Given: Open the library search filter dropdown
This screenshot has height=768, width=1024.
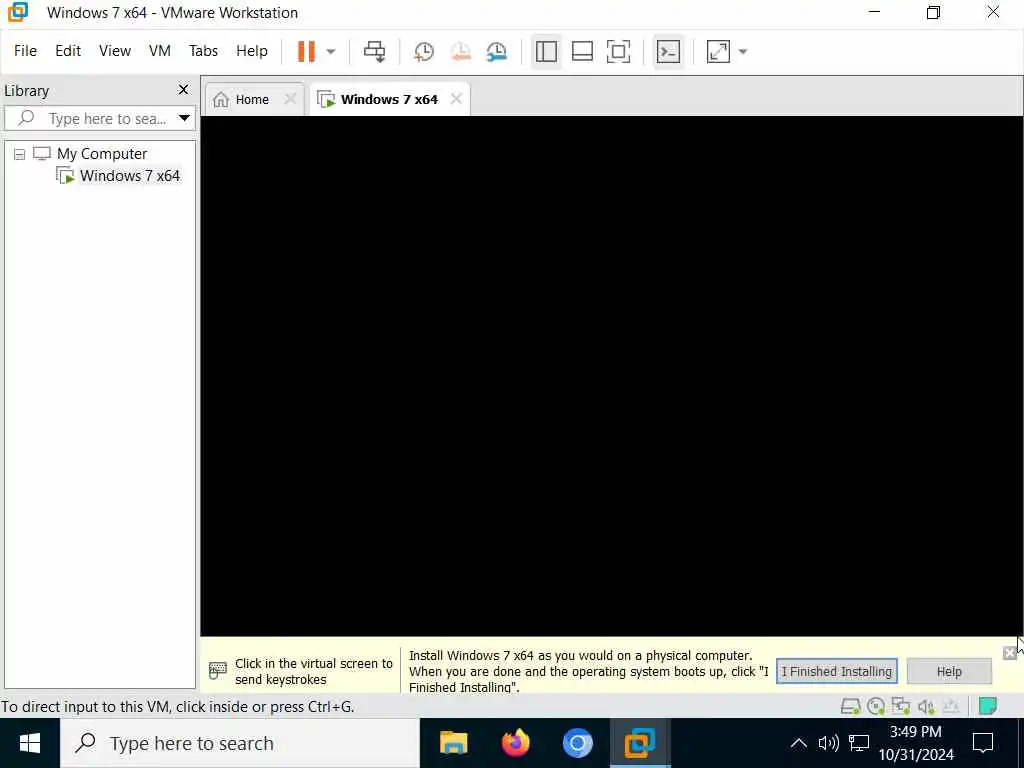Looking at the screenshot, I should pyautogui.click(x=184, y=118).
